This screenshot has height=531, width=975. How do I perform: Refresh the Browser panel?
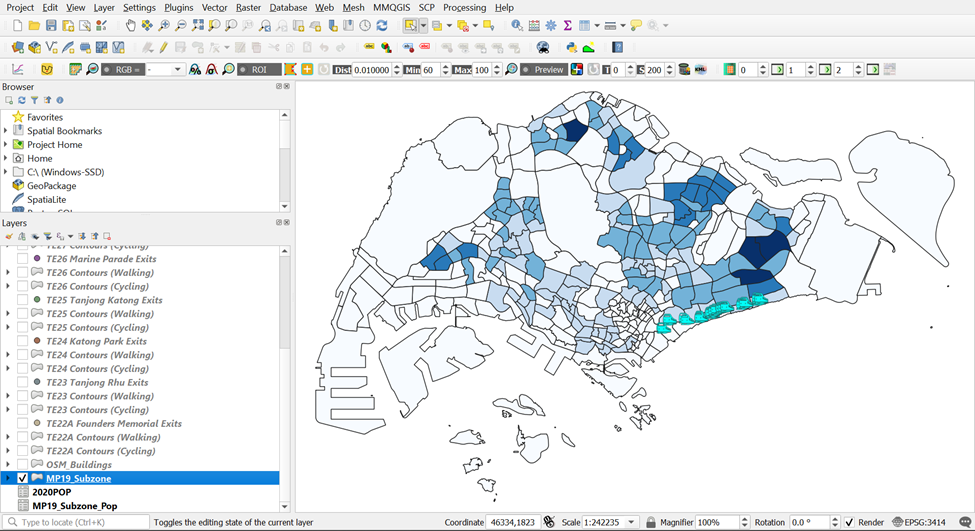[22, 100]
